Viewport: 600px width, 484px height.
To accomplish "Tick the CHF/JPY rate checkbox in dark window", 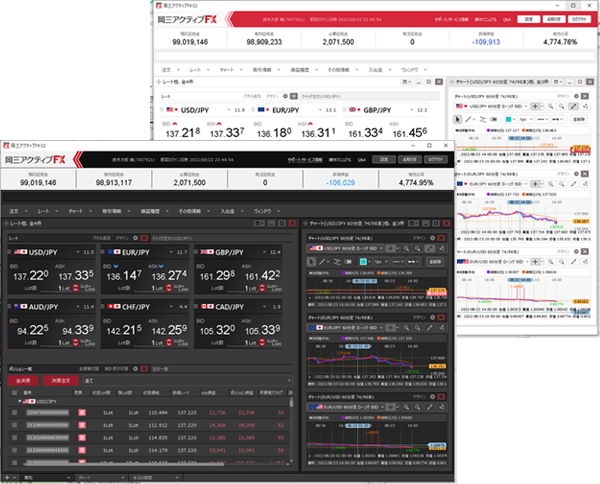I will (103, 306).
